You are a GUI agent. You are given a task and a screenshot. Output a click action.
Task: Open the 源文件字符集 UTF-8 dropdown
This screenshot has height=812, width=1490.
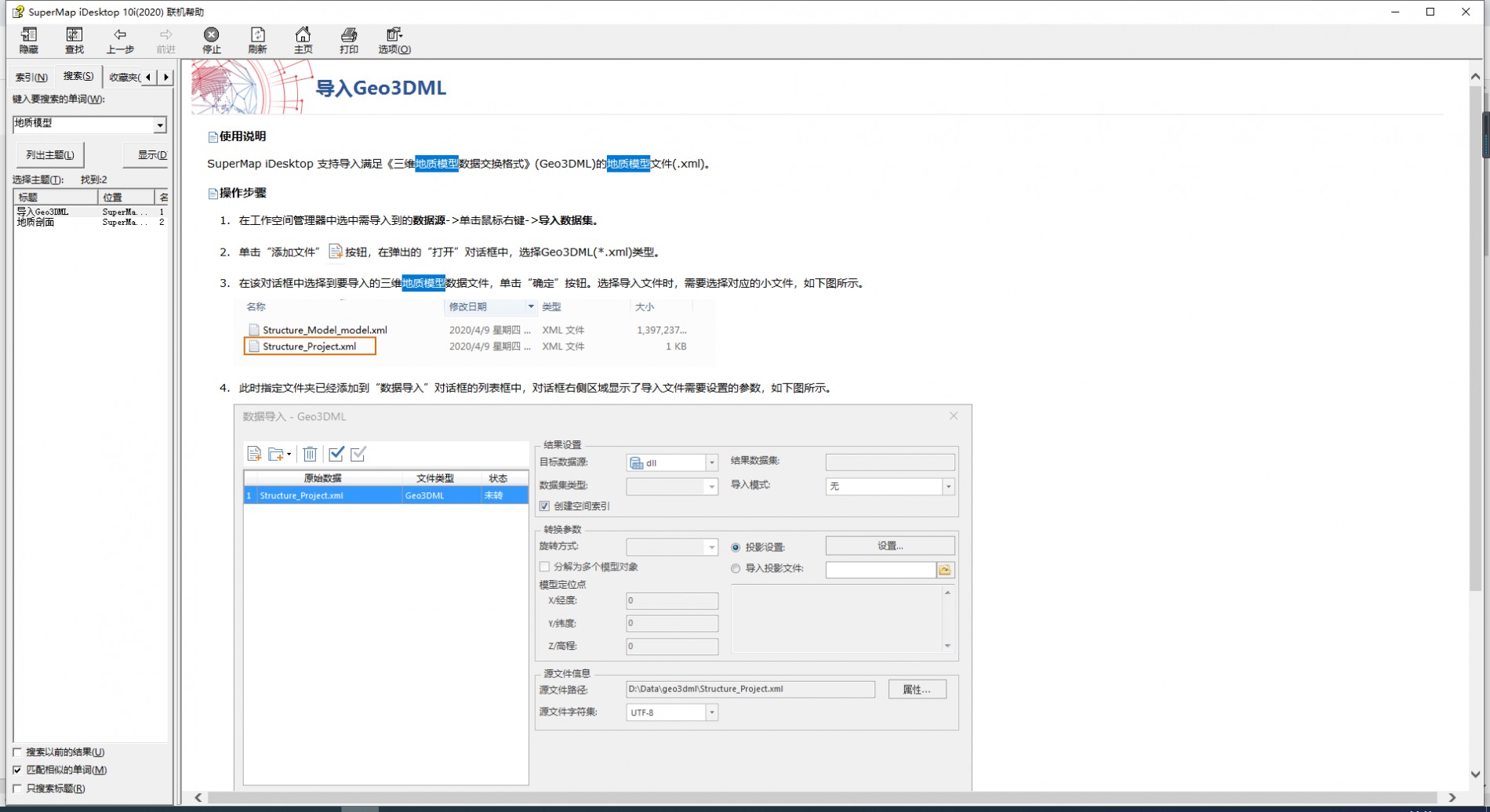pyautogui.click(x=711, y=712)
